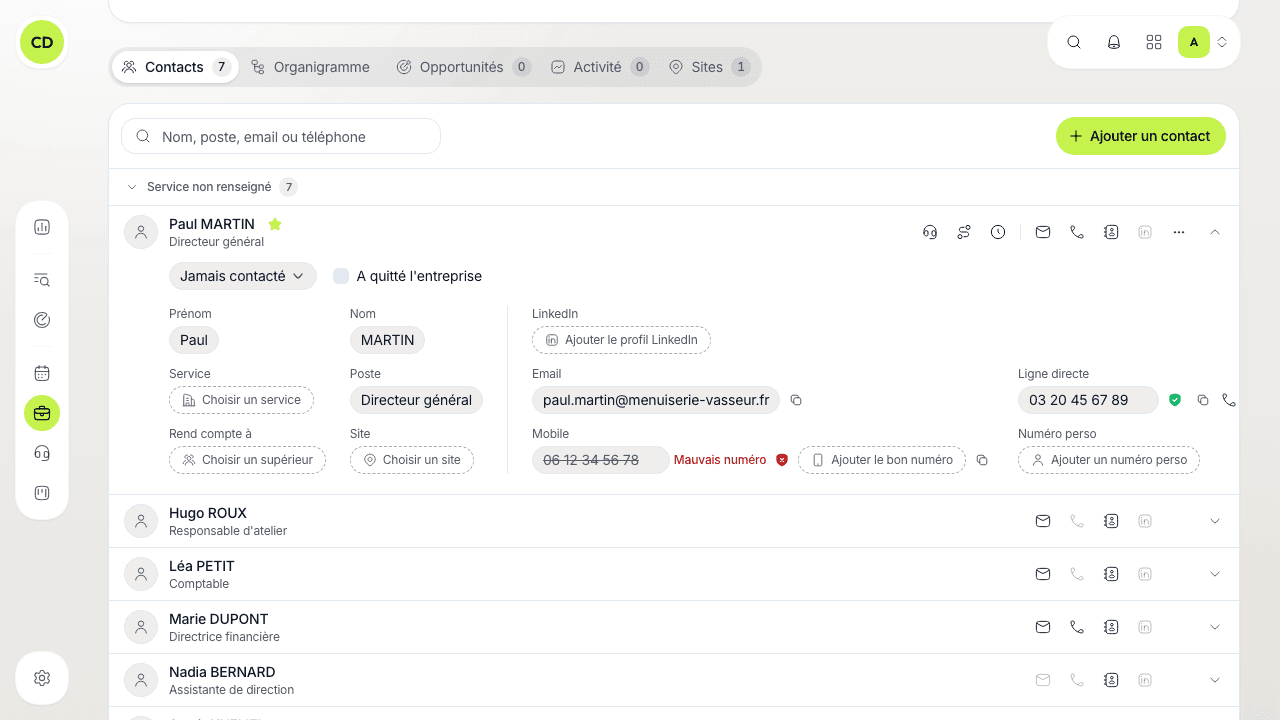1280x720 pixels.
Task: Toggle Paul MARTIN's favorite star
Action: pos(275,224)
